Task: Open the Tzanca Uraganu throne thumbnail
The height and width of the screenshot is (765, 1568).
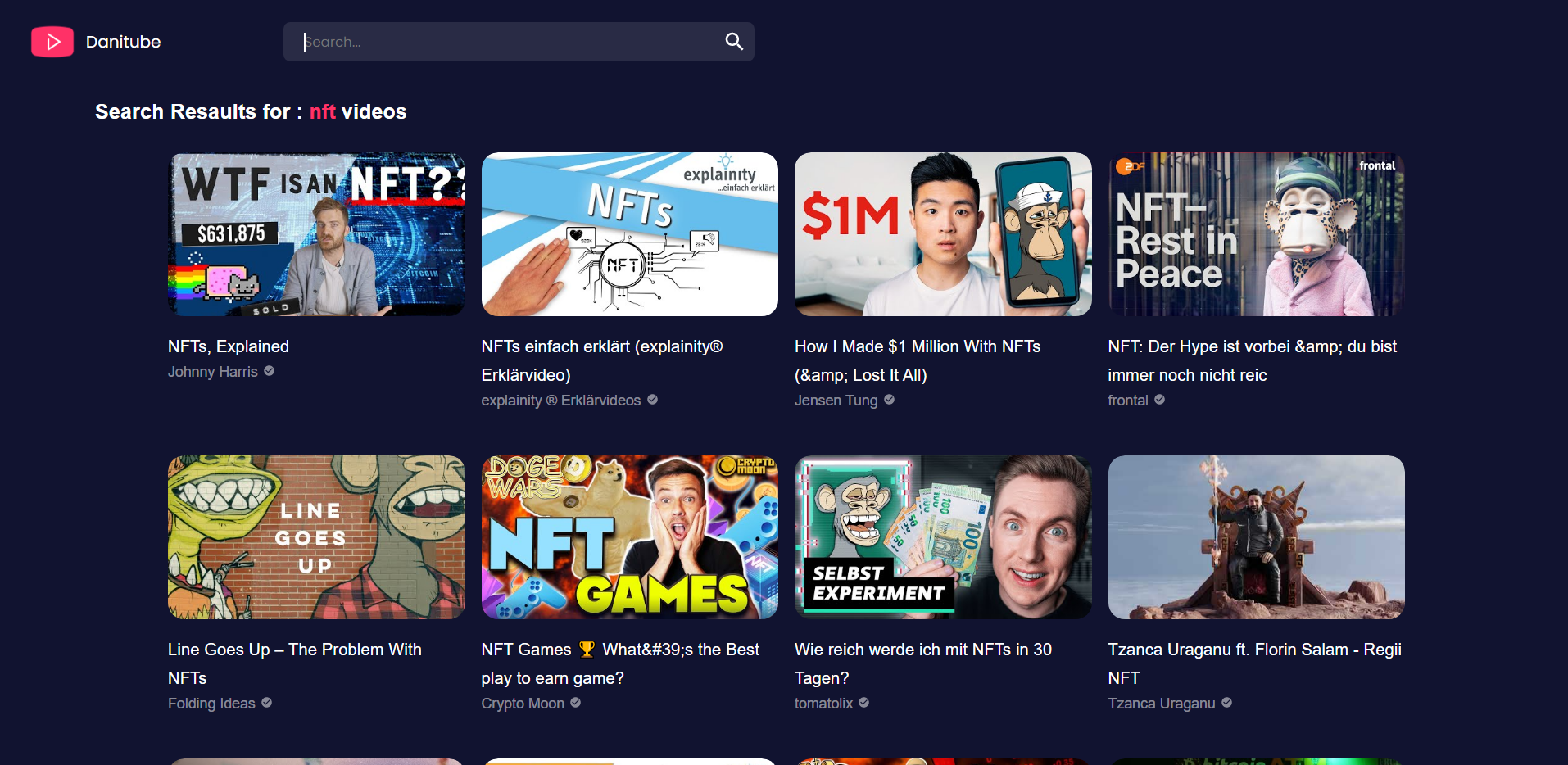Action: [x=1257, y=537]
